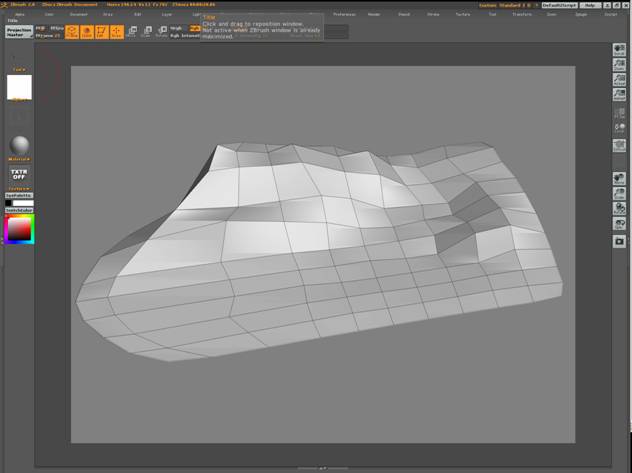Toggle Edit mode icon in toolbar
This screenshot has height=473, width=632.
pyautogui.click(x=101, y=32)
